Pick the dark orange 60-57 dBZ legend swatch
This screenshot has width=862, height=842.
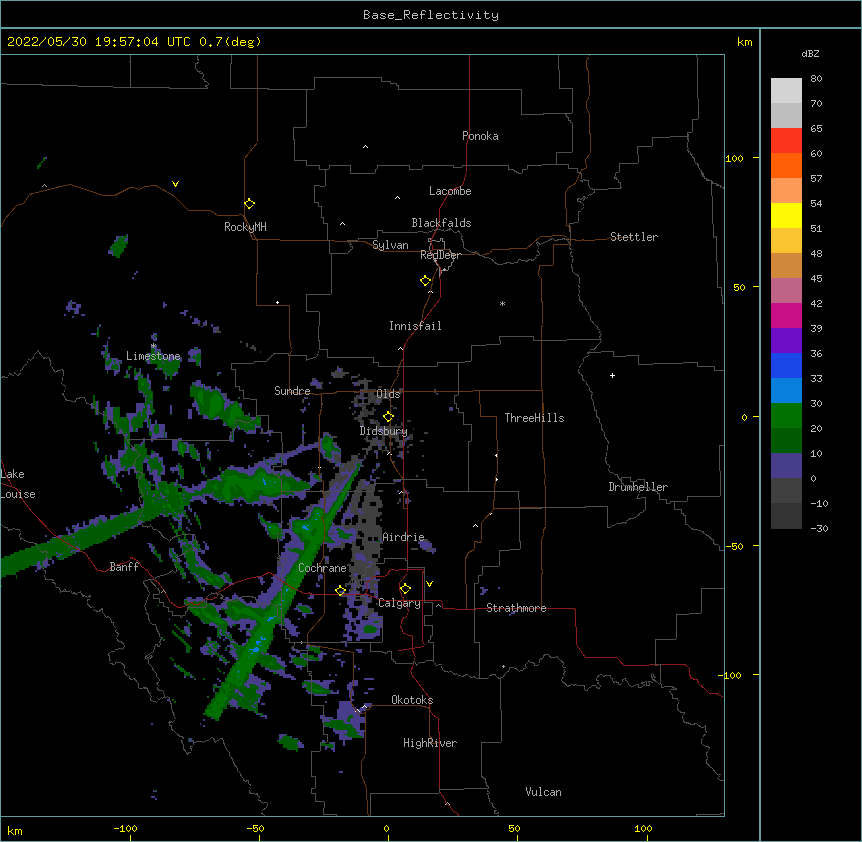pos(786,165)
